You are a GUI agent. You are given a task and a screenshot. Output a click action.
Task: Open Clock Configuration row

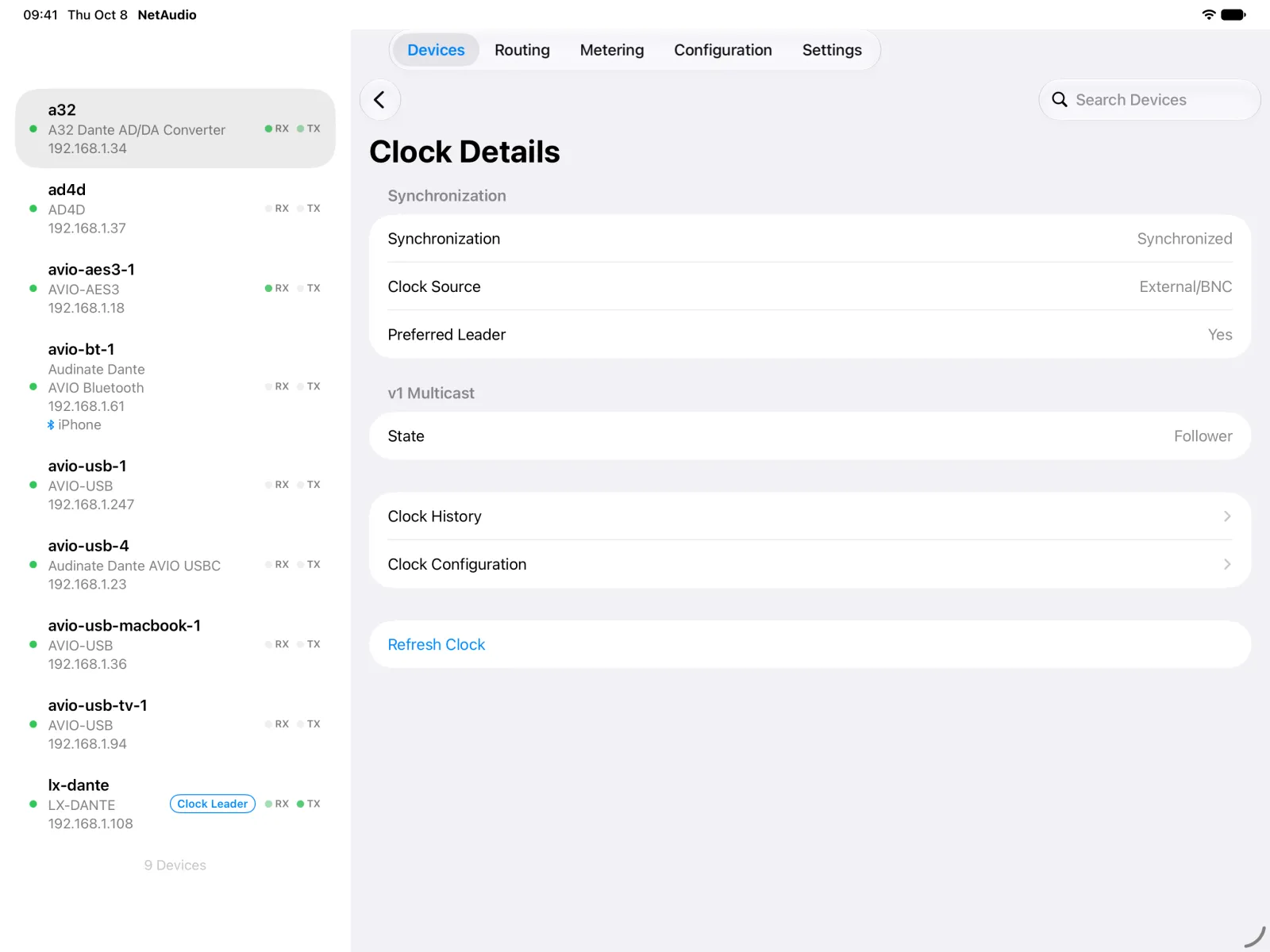(810, 564)
